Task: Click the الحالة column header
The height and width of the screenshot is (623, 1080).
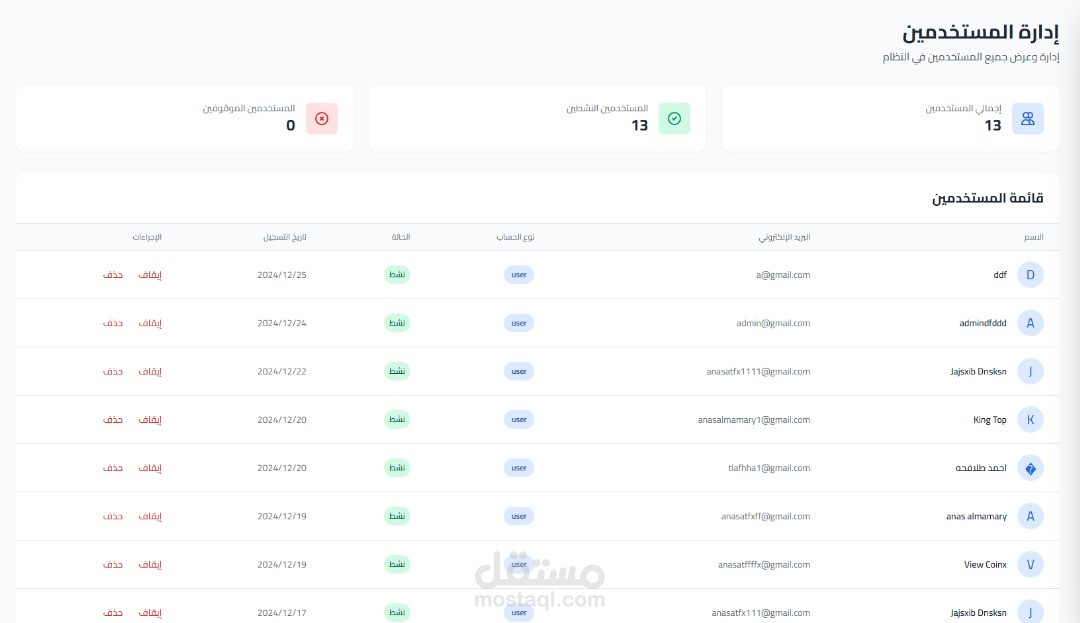Action: (401, 237)
